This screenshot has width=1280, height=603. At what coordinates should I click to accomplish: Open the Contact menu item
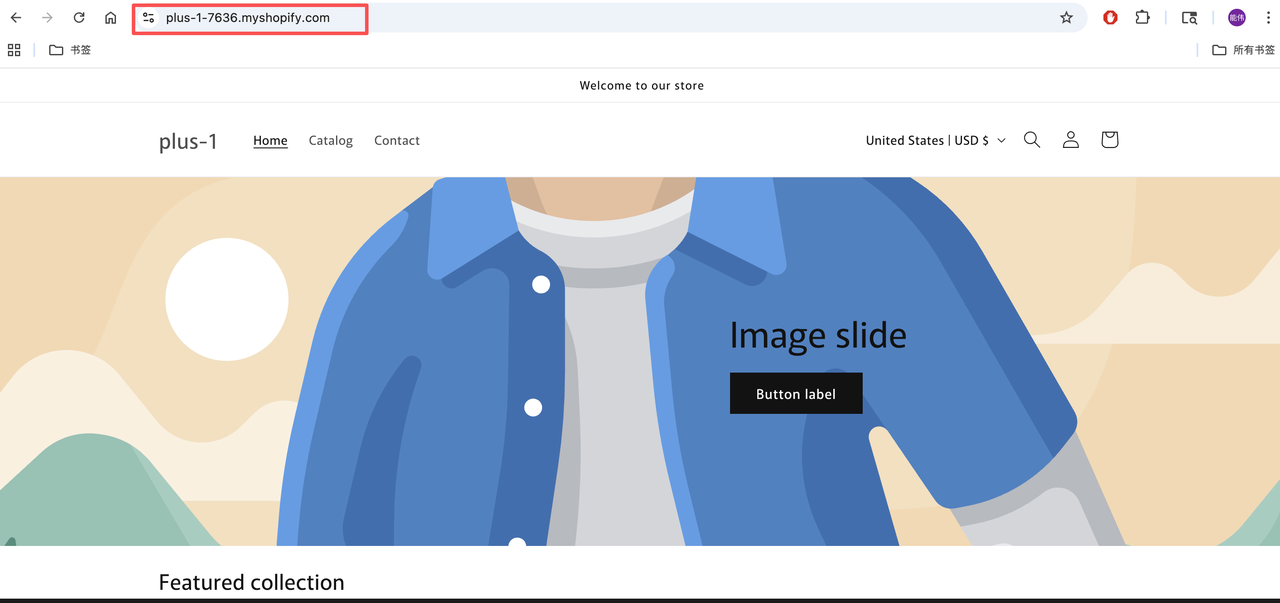[396, 141]
